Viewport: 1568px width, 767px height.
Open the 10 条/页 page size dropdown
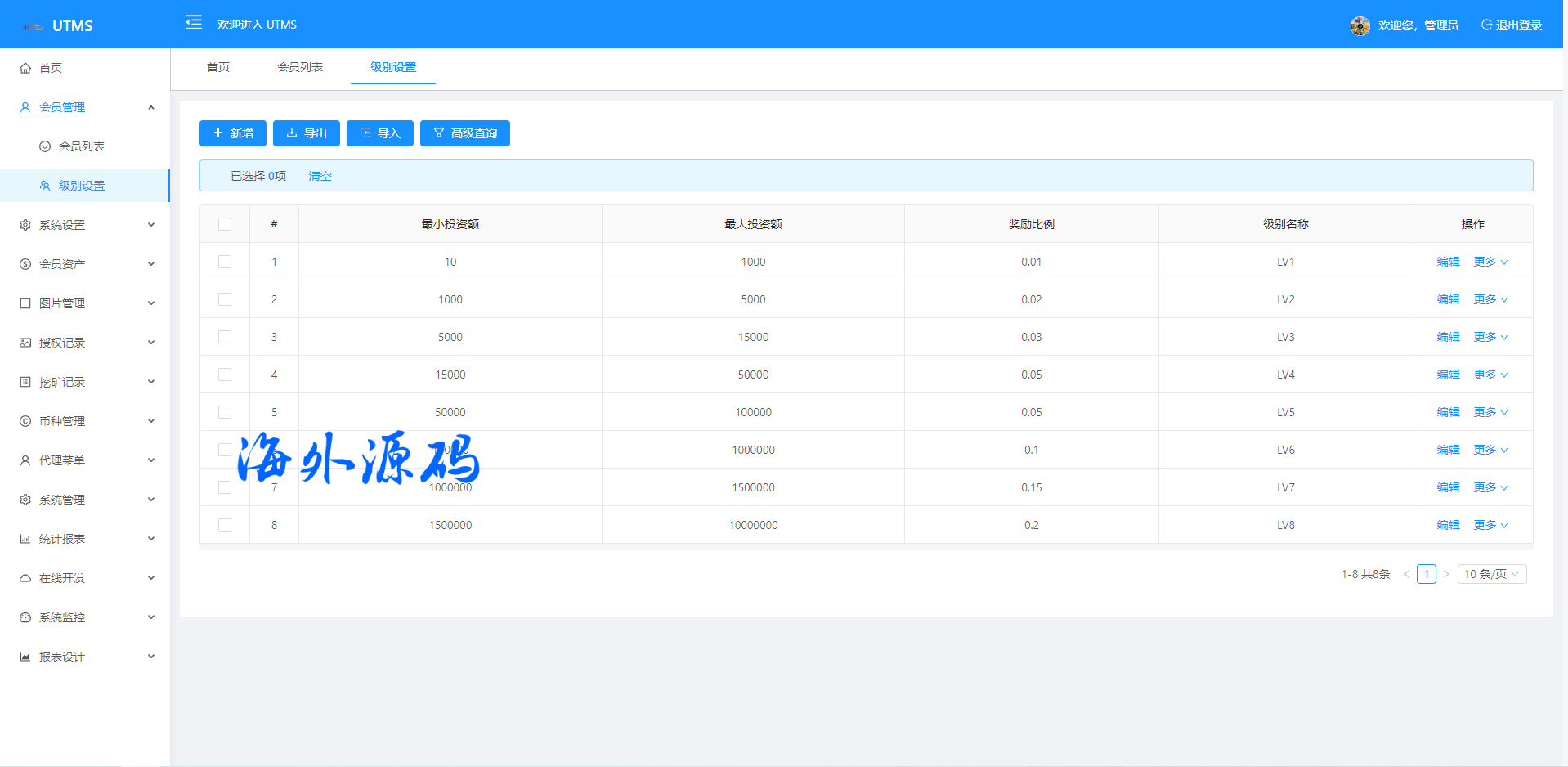tap(1491, 574)
